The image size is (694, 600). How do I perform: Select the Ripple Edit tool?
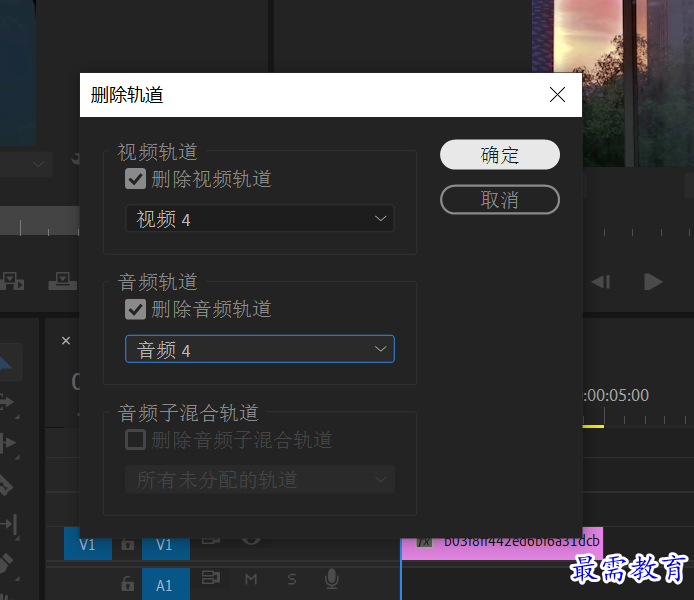(x=8, y=442)
